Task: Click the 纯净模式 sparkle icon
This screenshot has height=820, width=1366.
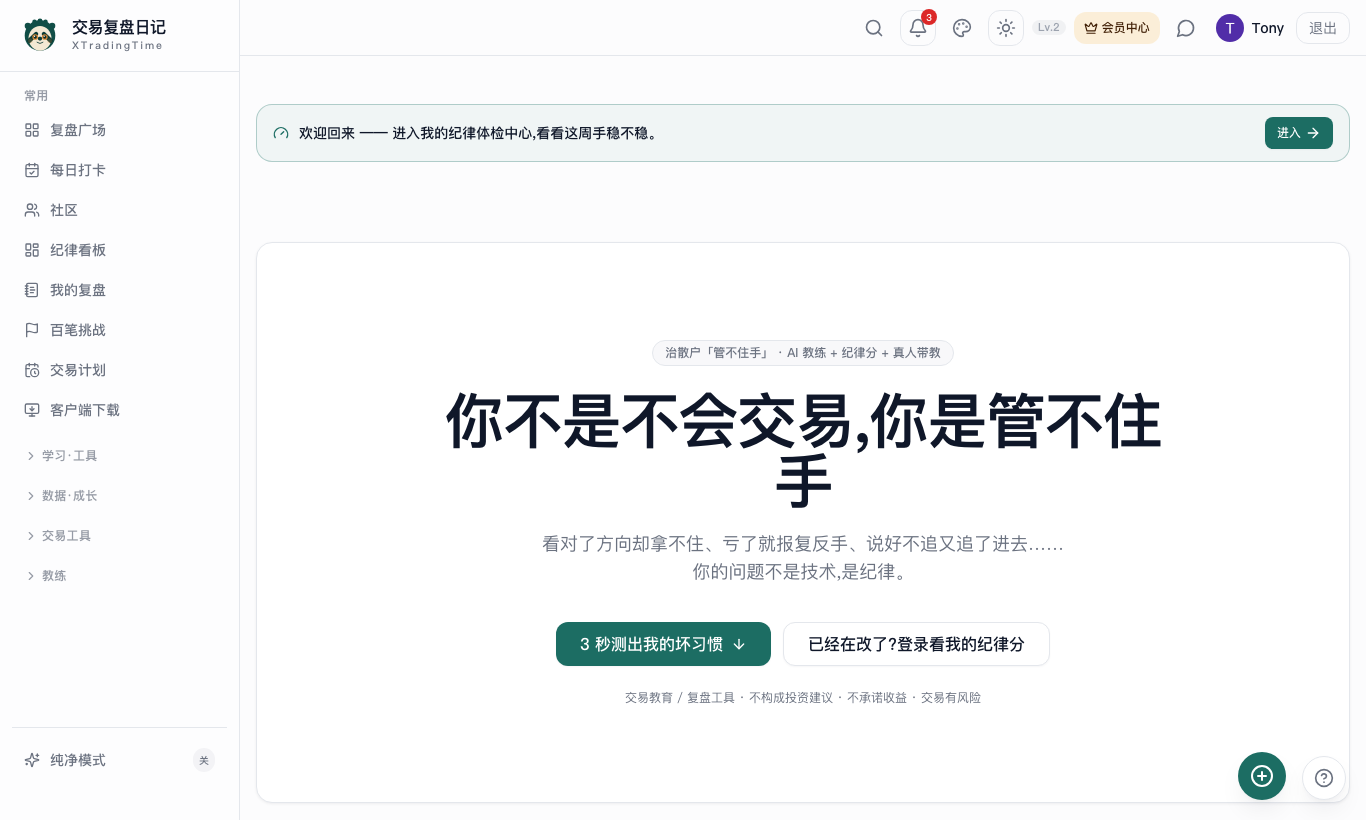Action: click(32, 760)
